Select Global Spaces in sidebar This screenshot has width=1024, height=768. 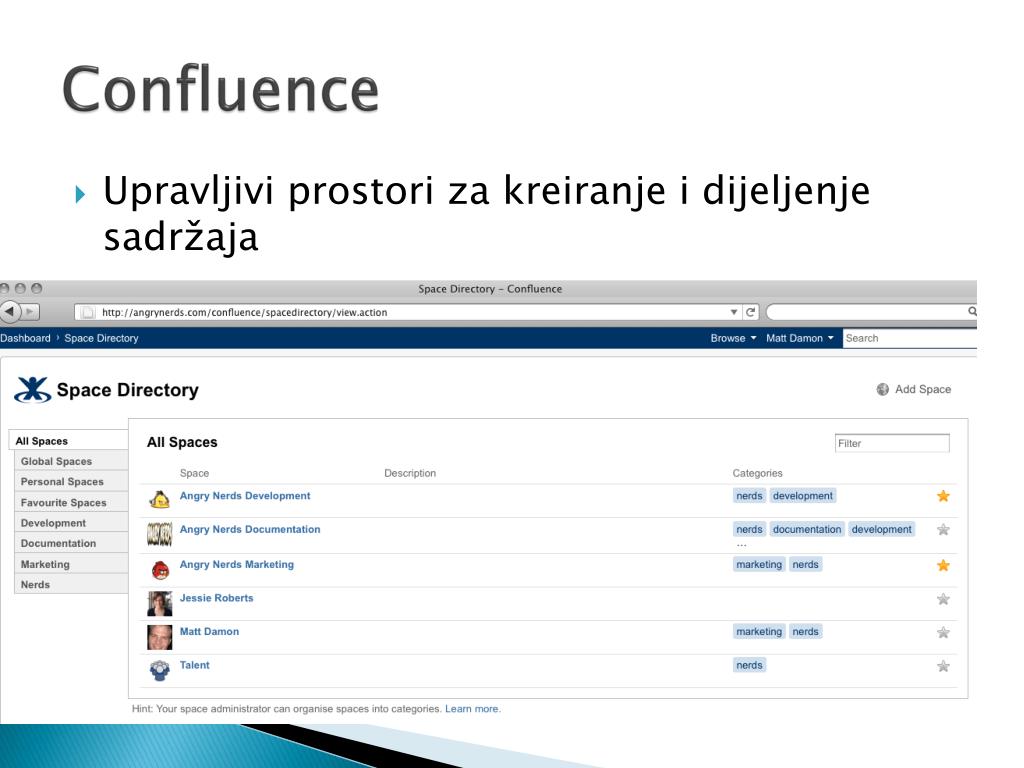(71, 461)
